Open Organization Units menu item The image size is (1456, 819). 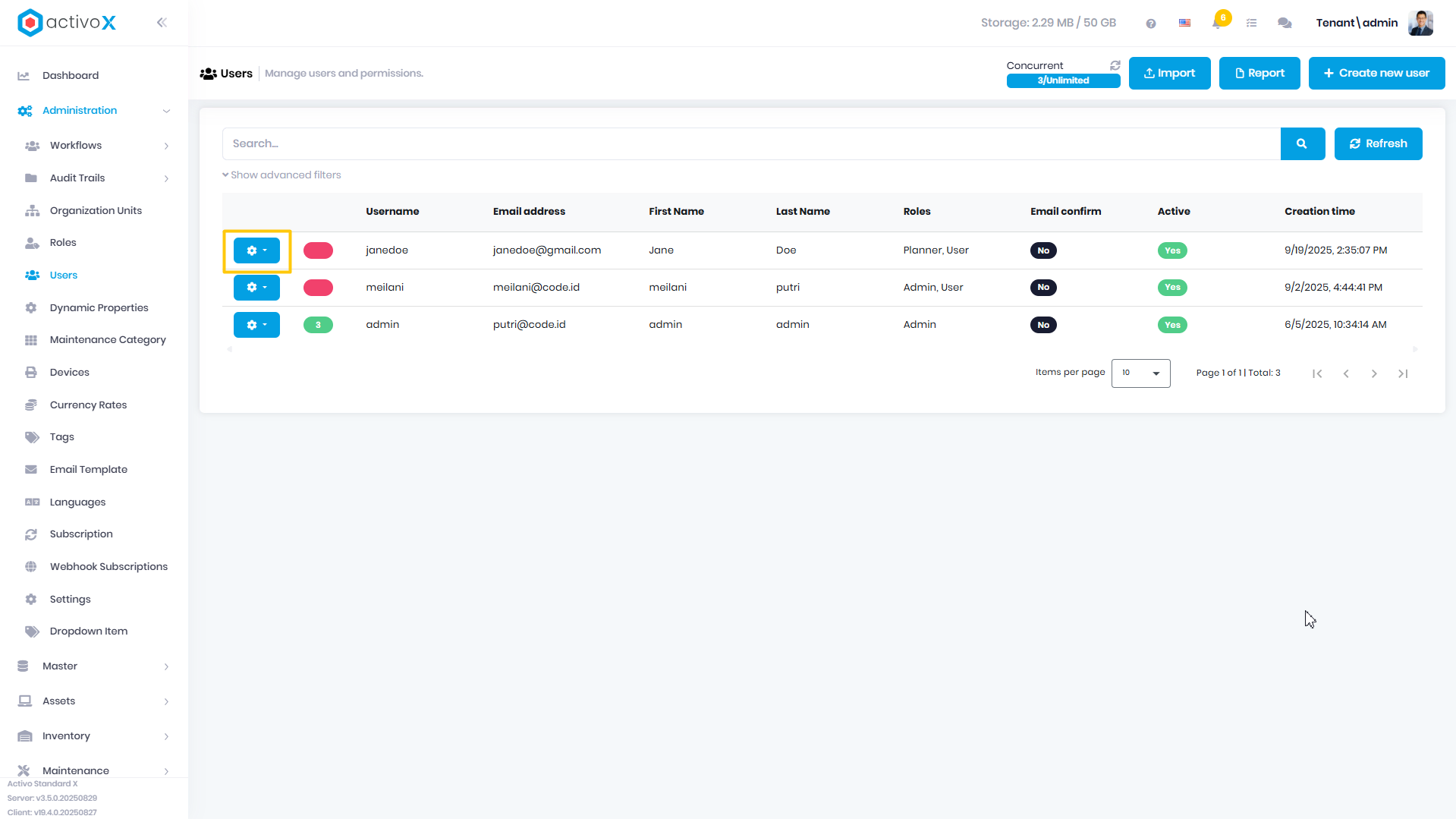[96, 211]
